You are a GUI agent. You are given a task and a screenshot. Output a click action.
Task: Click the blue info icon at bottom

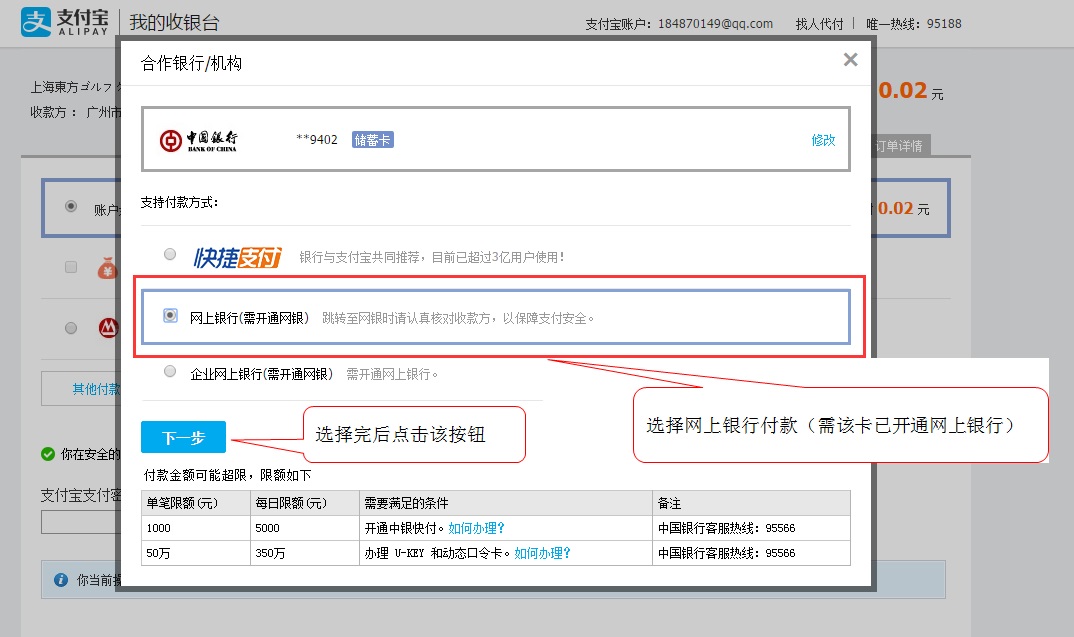[61, 580]
